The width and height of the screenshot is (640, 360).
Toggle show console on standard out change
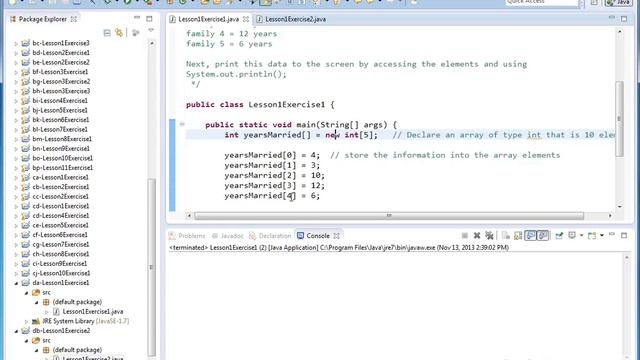[530, 236]
